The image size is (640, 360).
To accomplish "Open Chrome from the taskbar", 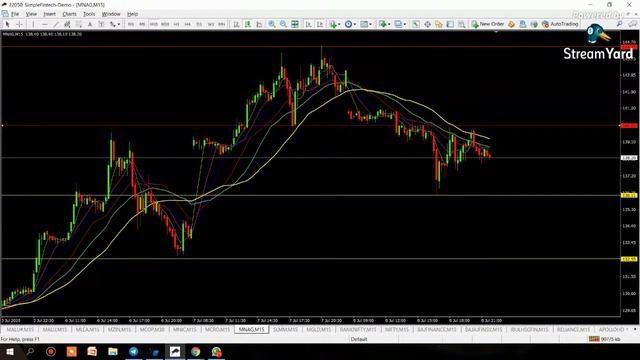I will pyautogui.click(x=196, y=351).
